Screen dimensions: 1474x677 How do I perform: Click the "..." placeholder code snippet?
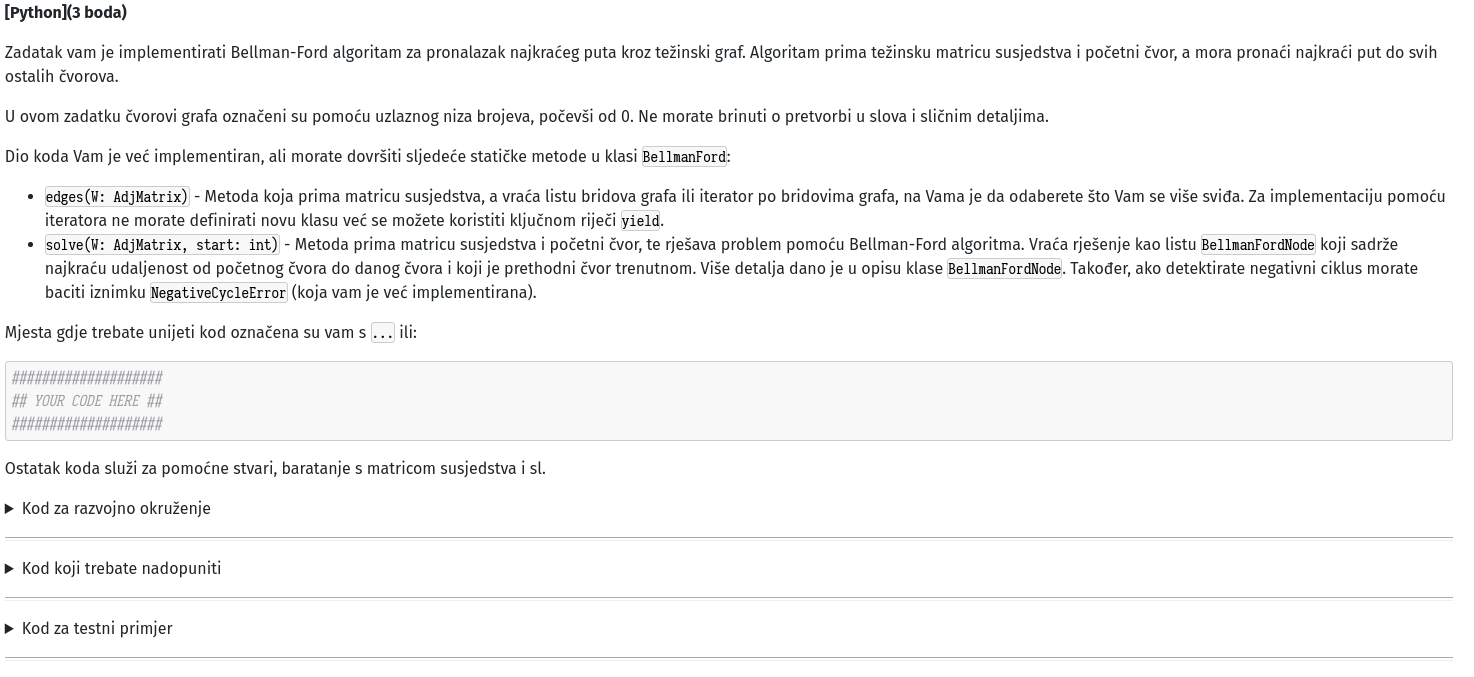383,333
